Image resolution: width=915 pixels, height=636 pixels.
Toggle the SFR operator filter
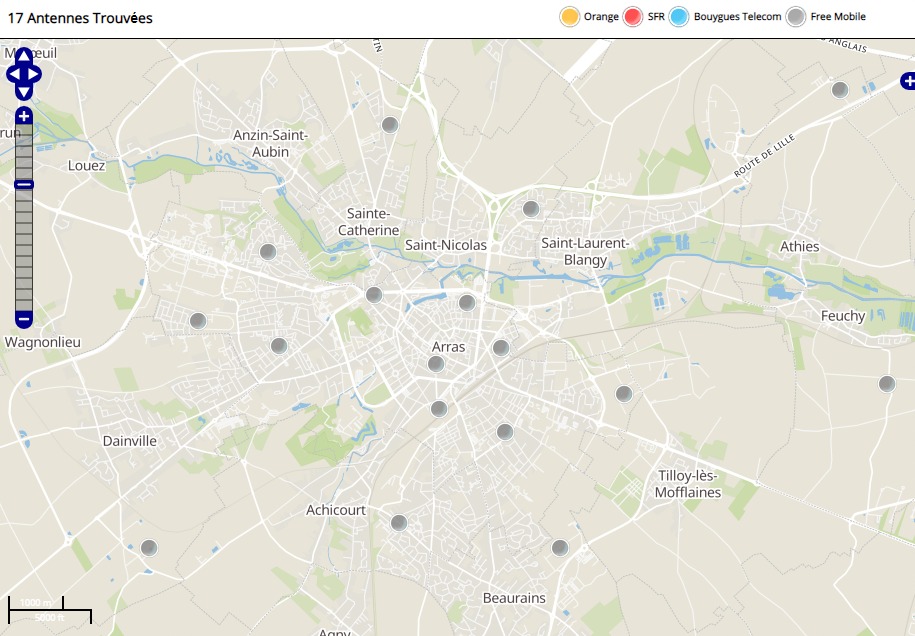[x=632, y=17]
